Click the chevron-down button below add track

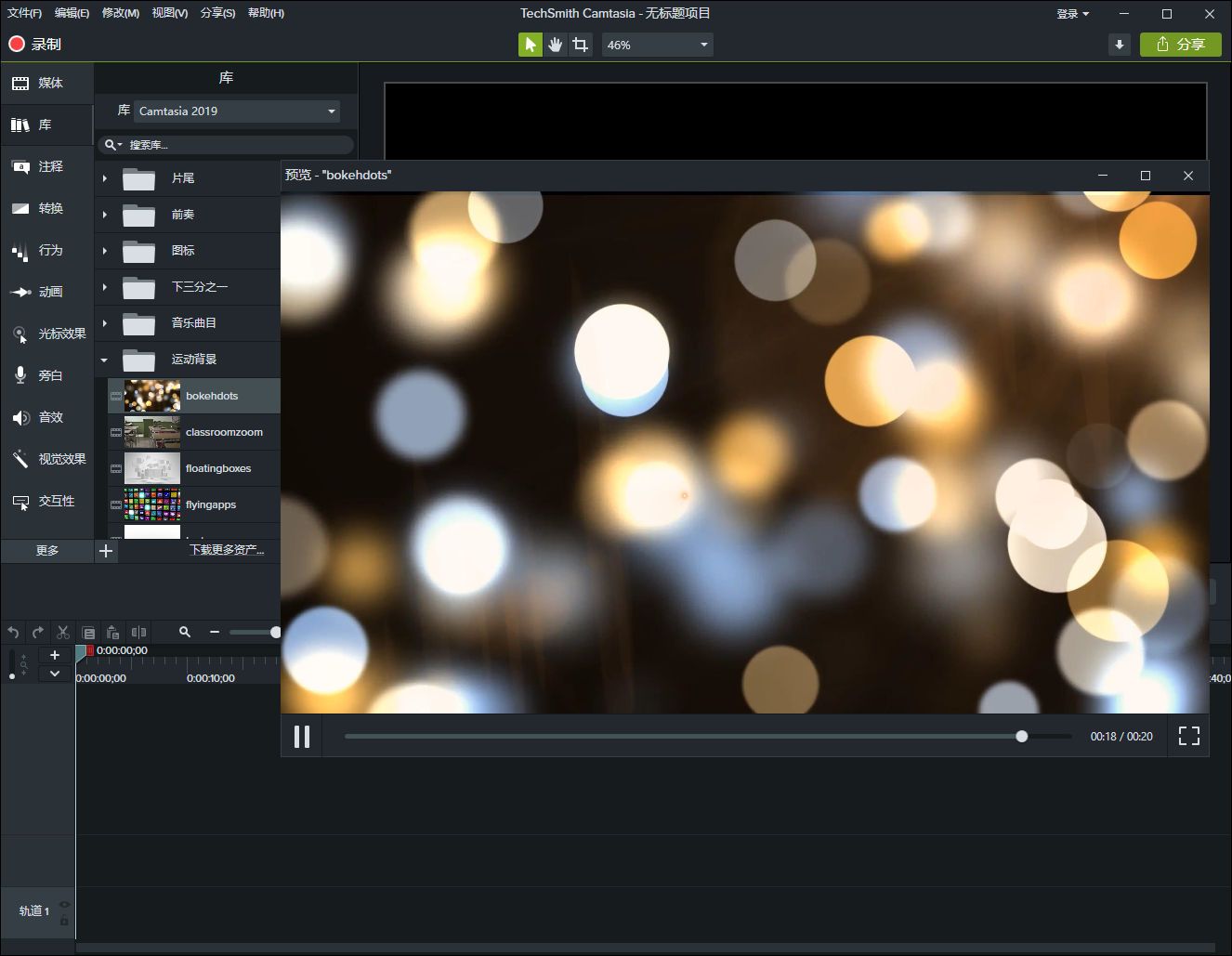tap(55, 674)
